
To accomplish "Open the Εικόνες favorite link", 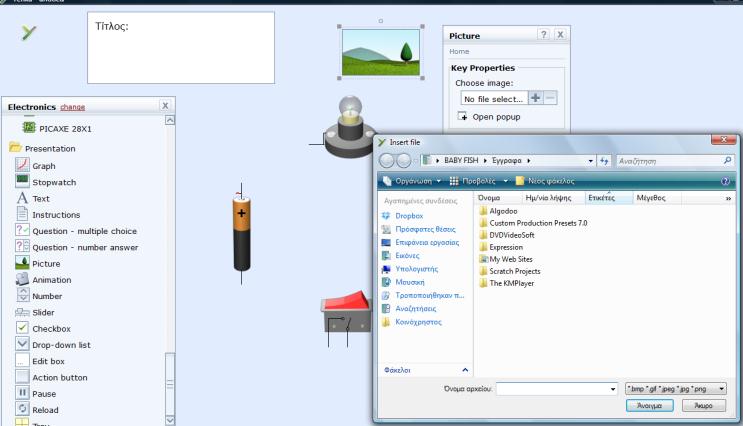I will point(407,255).
